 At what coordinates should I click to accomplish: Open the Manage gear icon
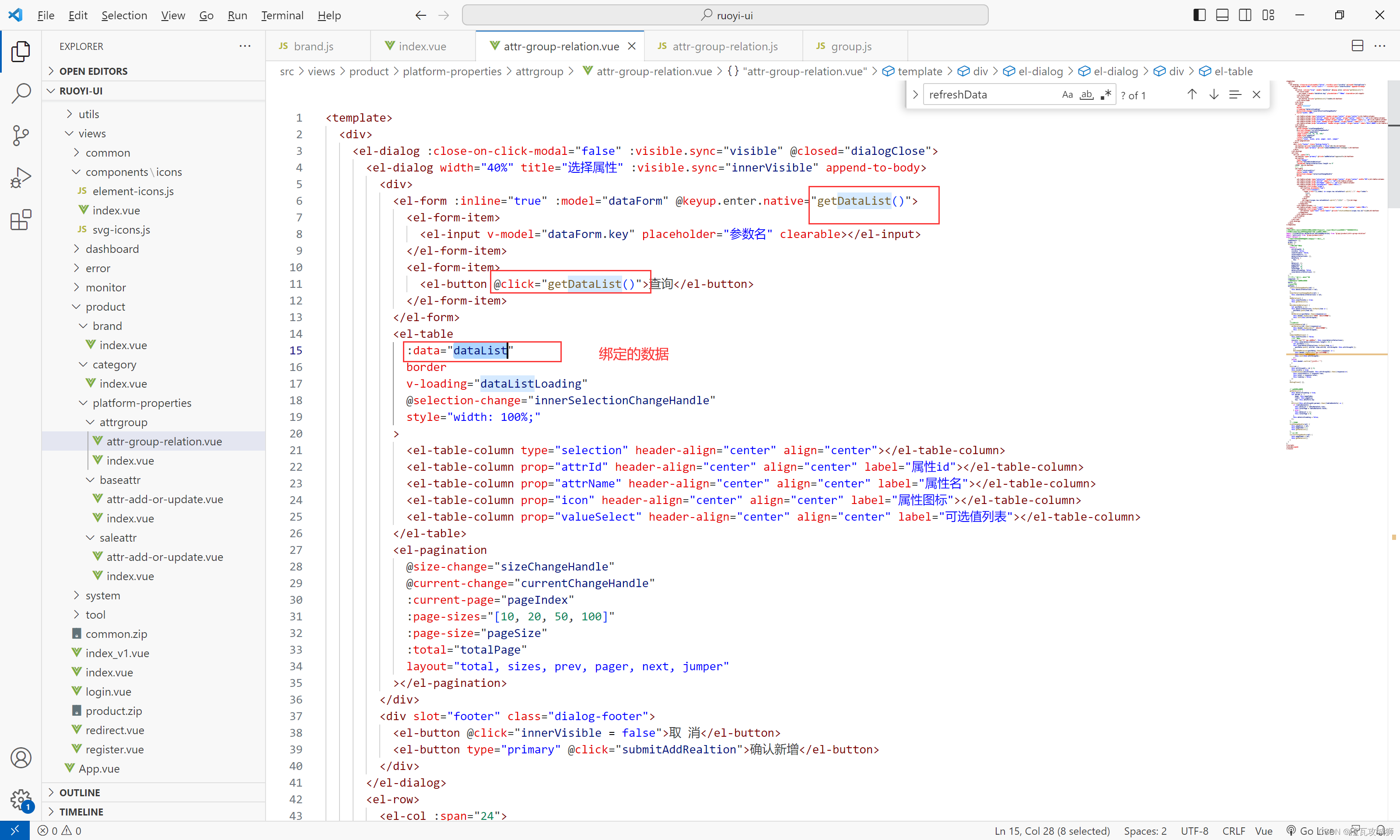point(21,800)
